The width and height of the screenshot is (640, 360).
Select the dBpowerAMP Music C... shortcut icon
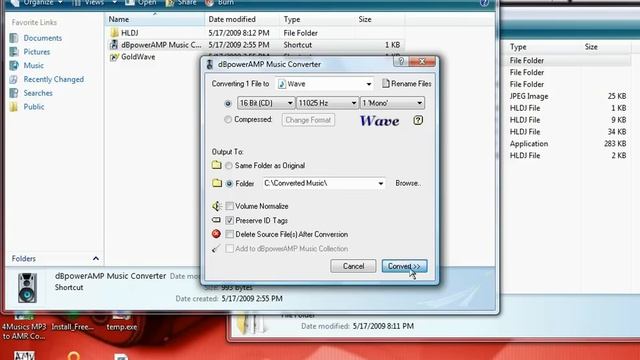114,45
